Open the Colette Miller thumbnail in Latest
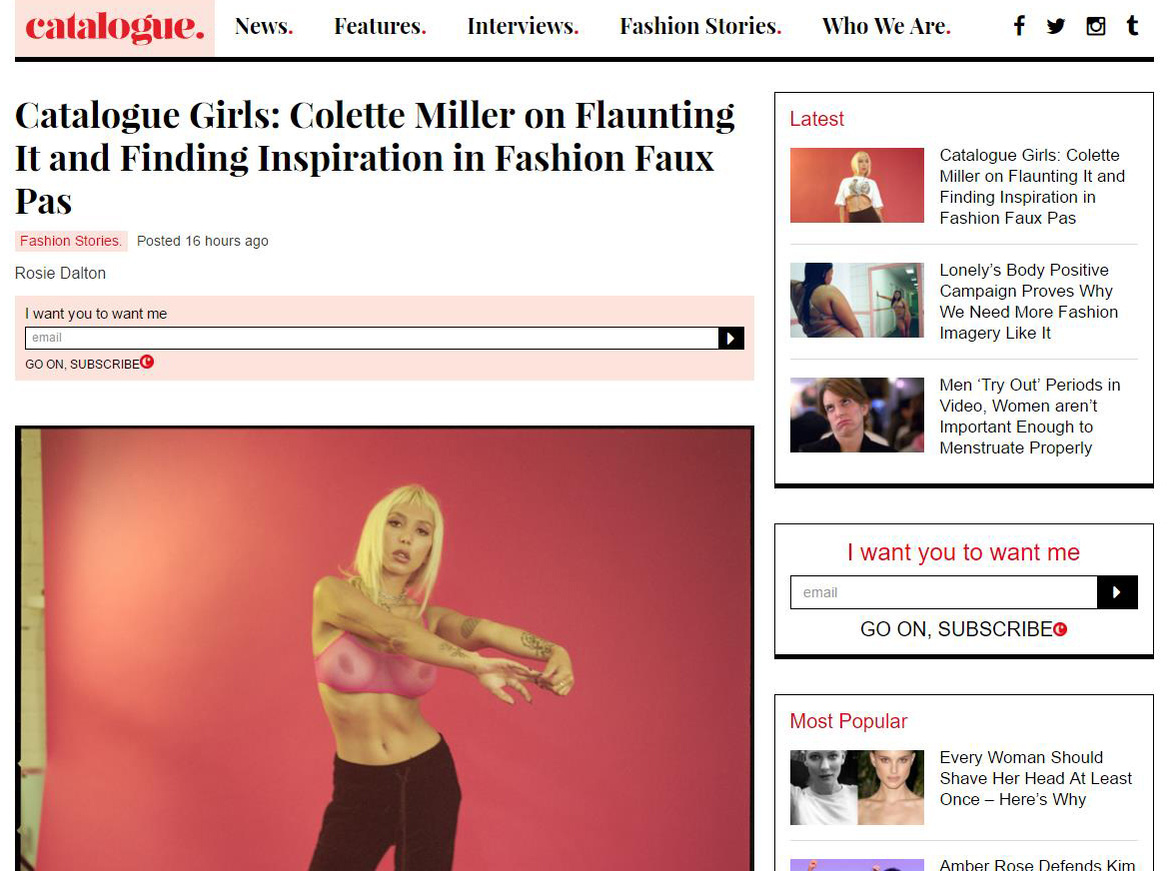The image size is (1169, 871). click(857, 185)
